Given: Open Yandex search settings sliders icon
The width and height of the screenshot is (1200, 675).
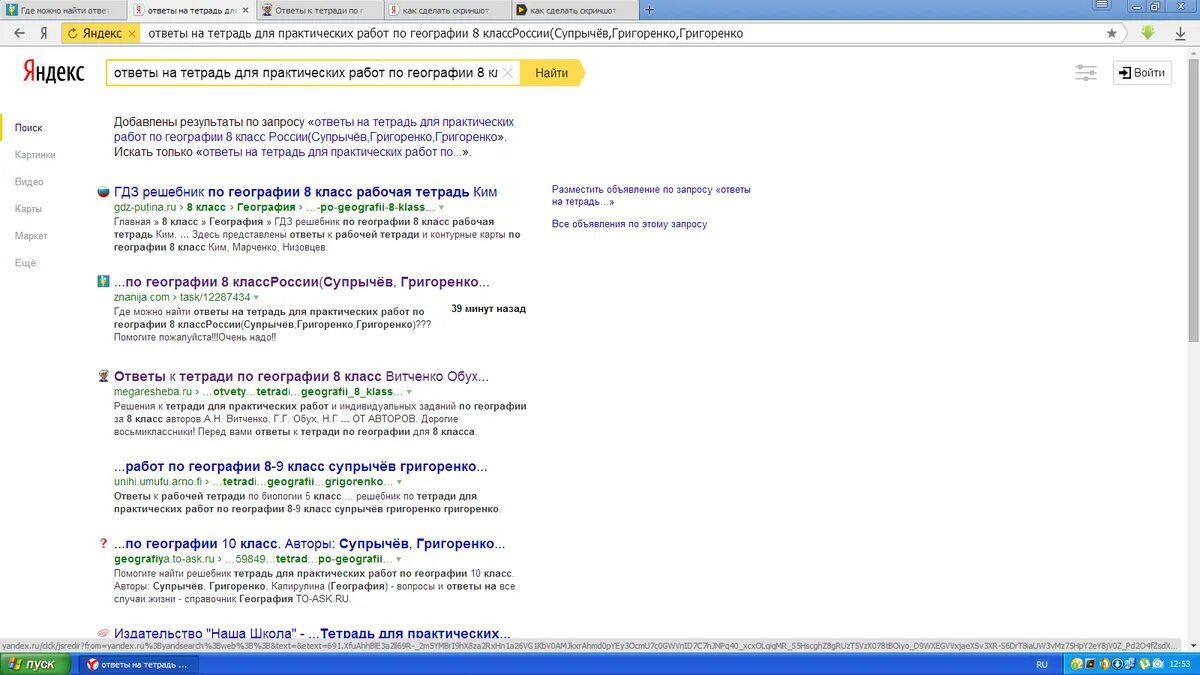Looking at the screenshot, I should pos(1085,73).
